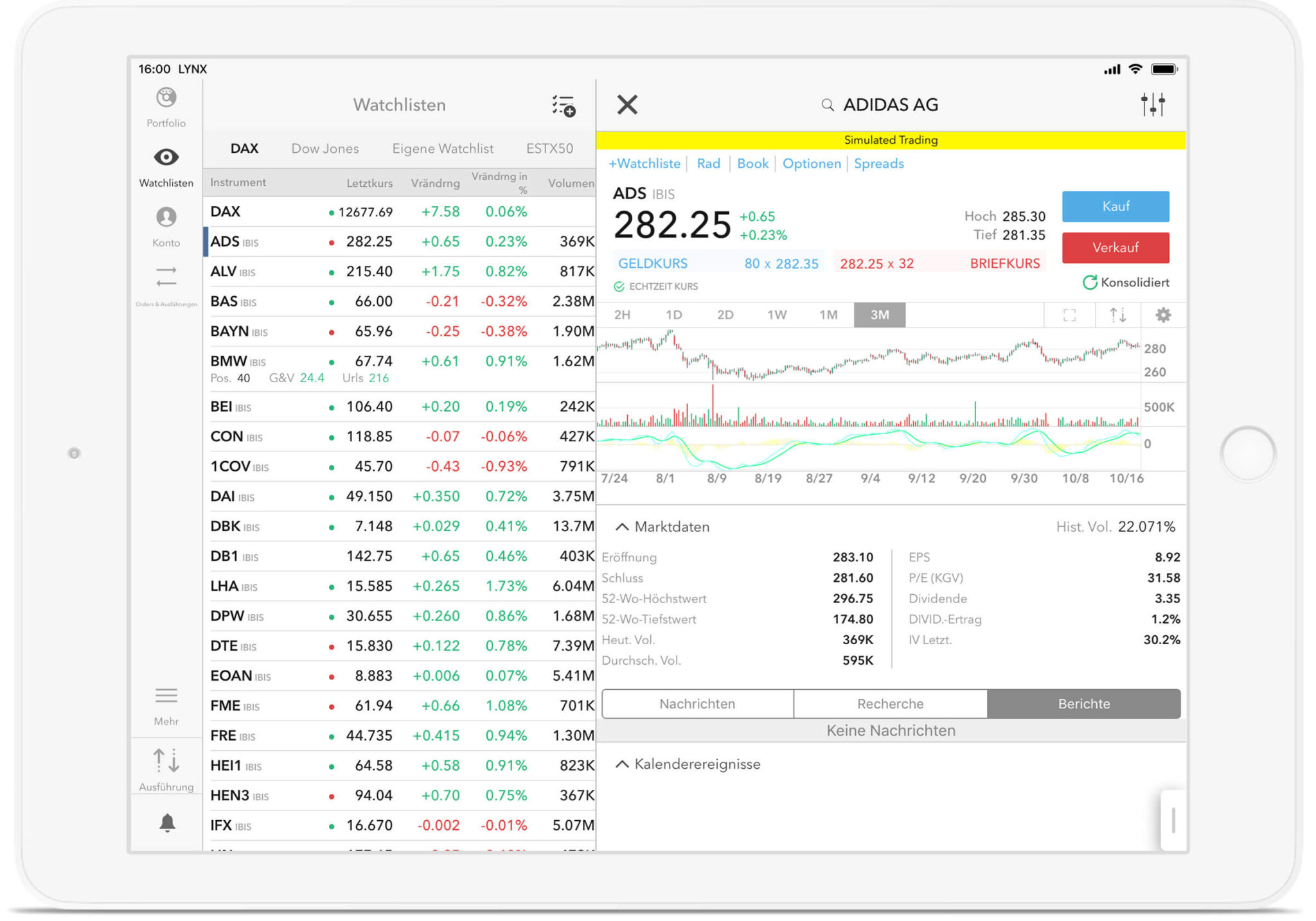Screen dimensions: 1316x921
Task: Open the Spreads link
Action: click(878, 164)
